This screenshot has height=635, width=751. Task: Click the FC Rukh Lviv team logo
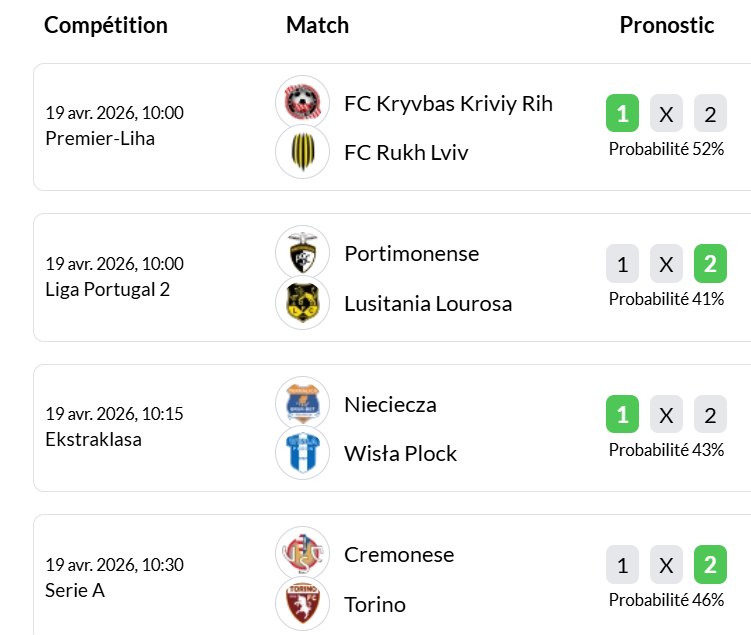pos(302,152)
